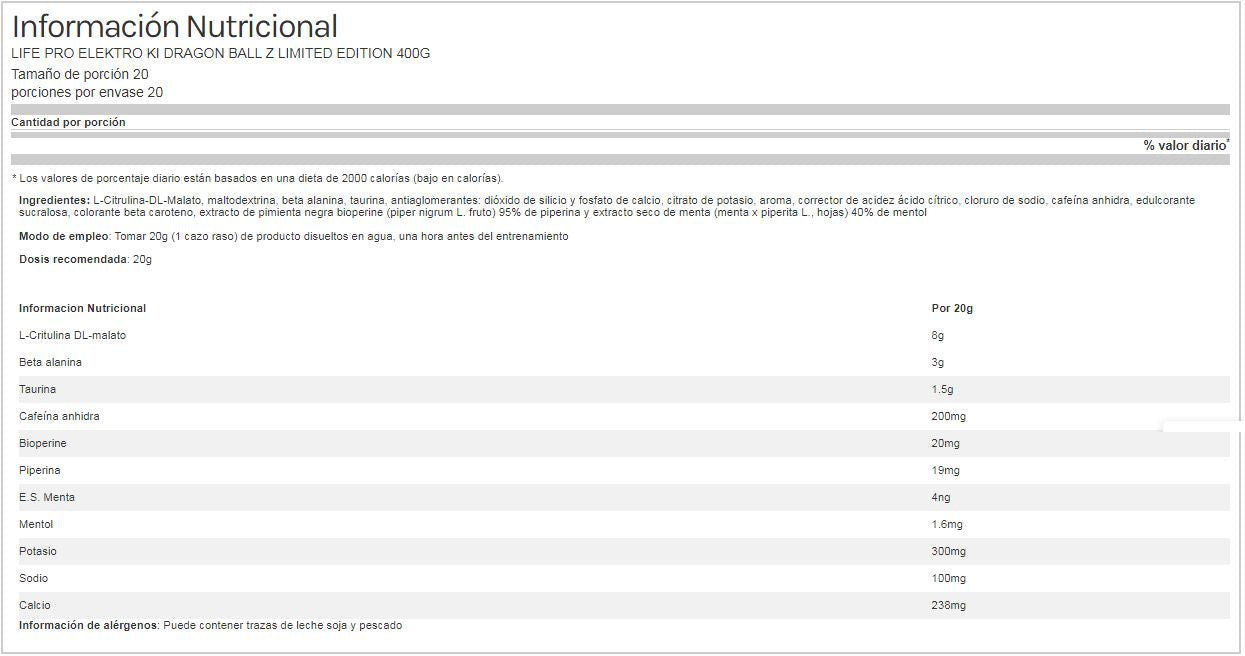The height and width of the screenshot is (656, 1245).
Task: Click the Piperina 19mg value
Action: [945, 470]
